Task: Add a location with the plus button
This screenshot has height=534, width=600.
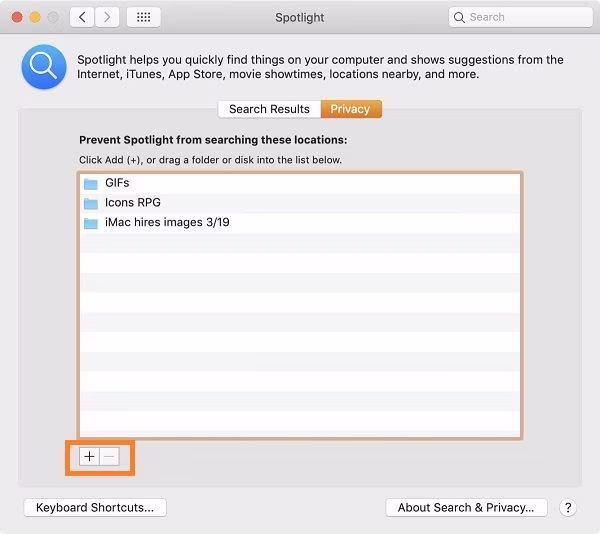Action: click(89, 456)
